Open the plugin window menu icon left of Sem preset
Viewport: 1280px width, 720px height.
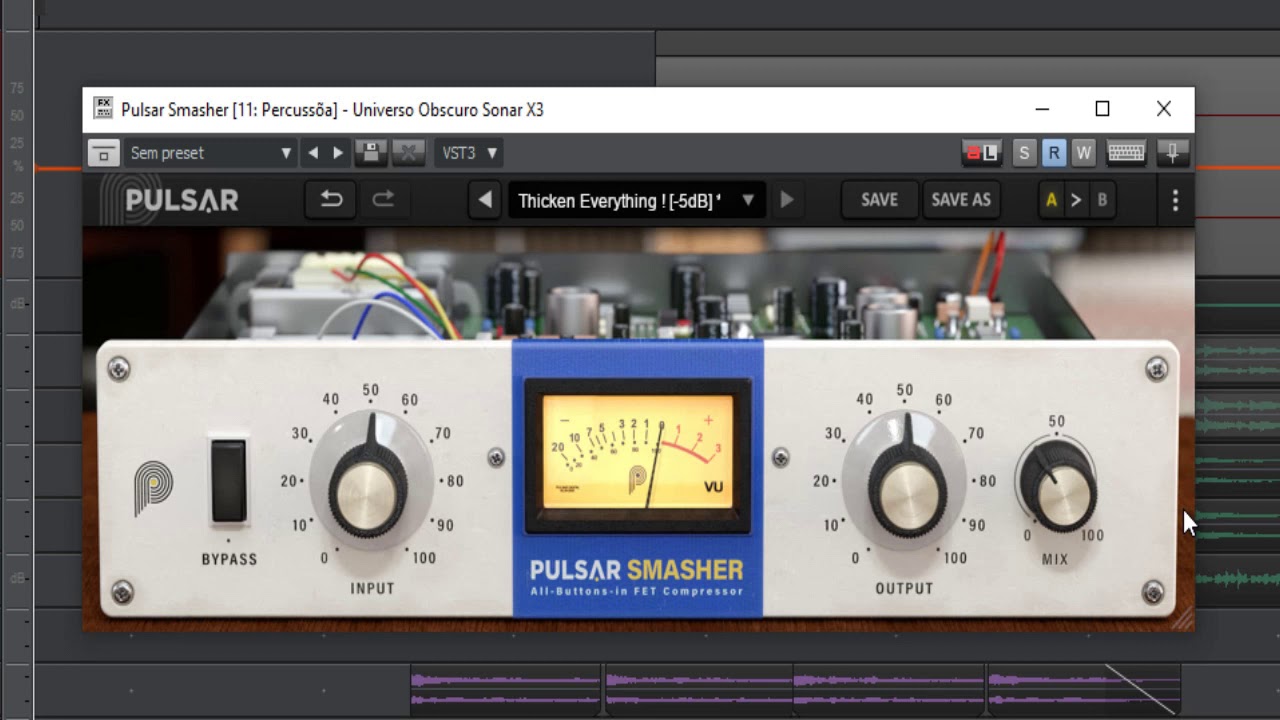tap(103, 153)
